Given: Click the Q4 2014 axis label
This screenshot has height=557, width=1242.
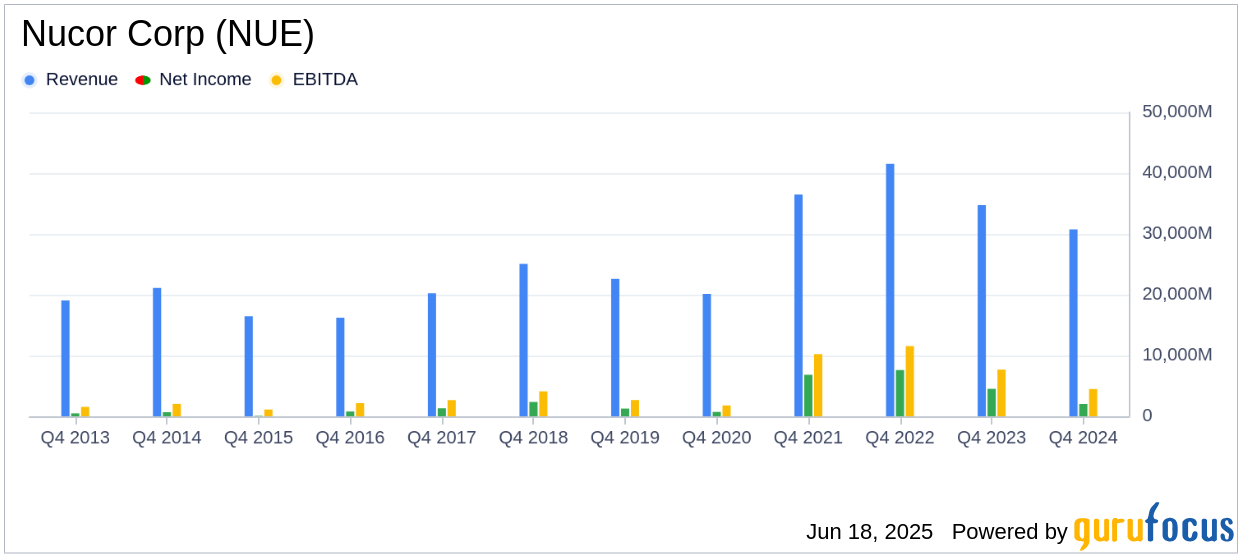Looking at the screenshot, I should (167, 438).
